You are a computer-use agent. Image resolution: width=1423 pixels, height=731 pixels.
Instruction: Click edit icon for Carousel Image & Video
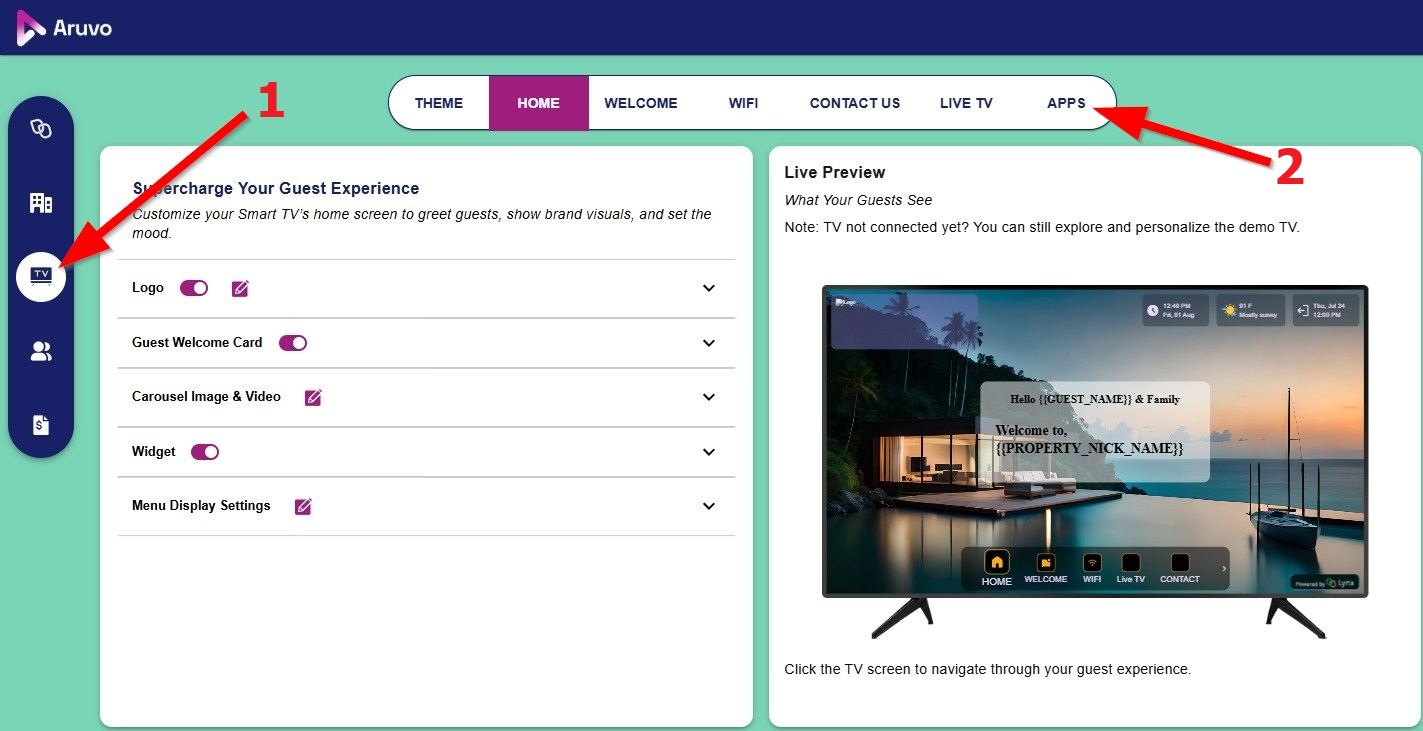tap(313, 397)
